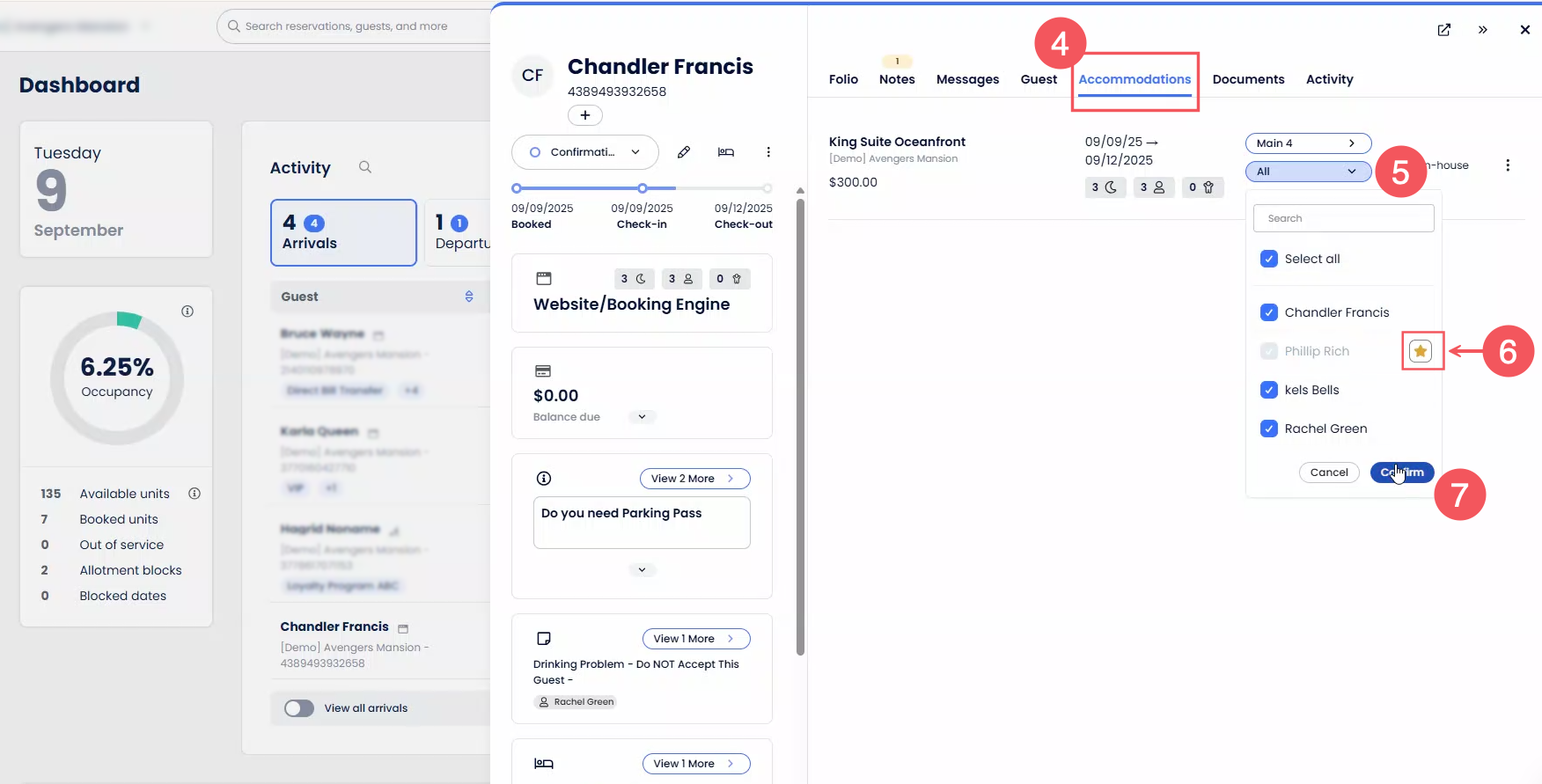Screen dimensions: 1542x784
Task: Open the Documents tab
Action: pos(1249,79)
